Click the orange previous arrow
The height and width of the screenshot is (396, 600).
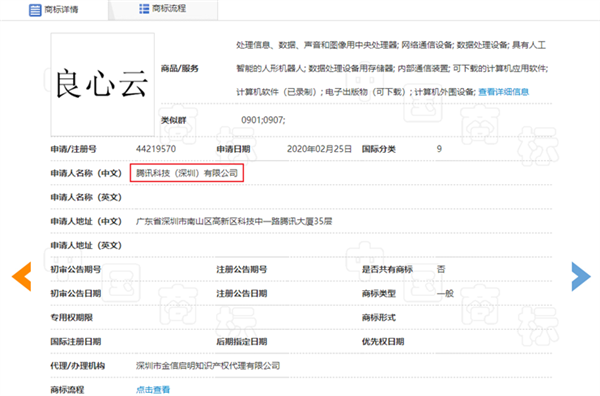pos(22,276)
